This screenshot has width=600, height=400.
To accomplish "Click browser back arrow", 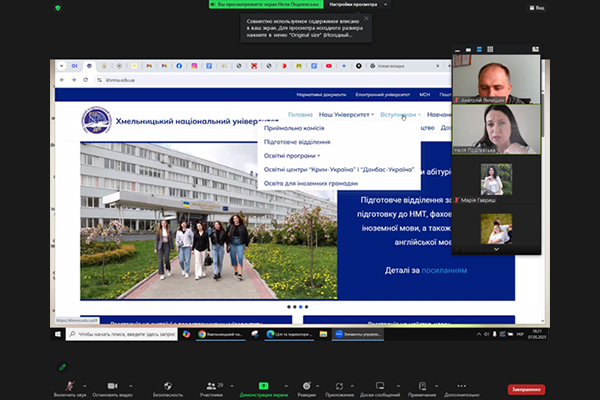I will click(x=62, y=80).
